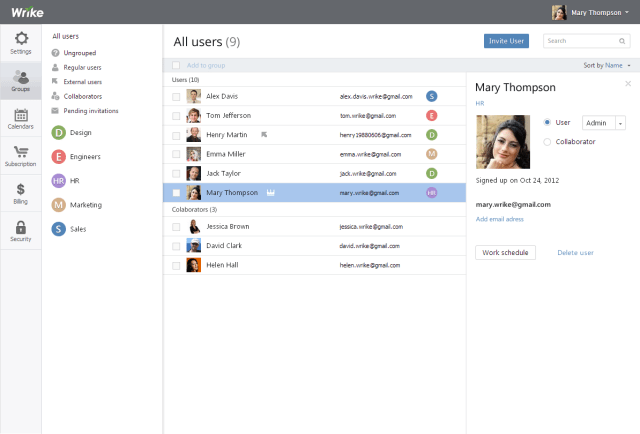Tick the select-all checkbox near Add to group
Screen dimensions: 640x434
[176, 65]
